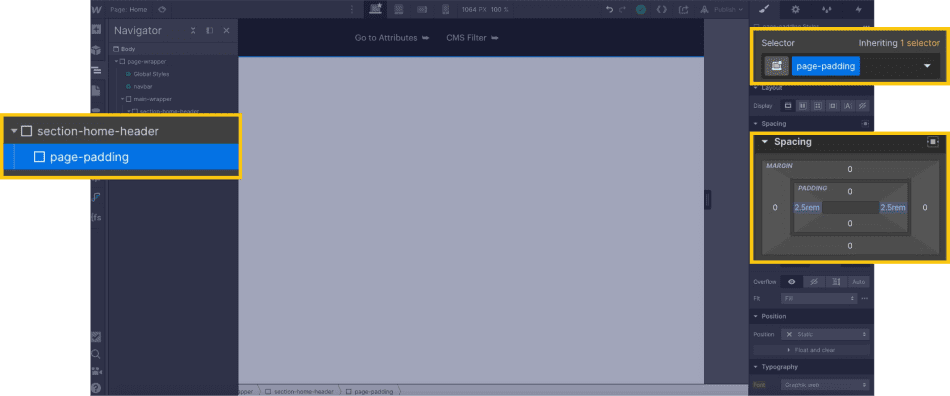Click the canvas width resize handle
The width and height of the screenshot is (950, 396).
tap(707, 200)
